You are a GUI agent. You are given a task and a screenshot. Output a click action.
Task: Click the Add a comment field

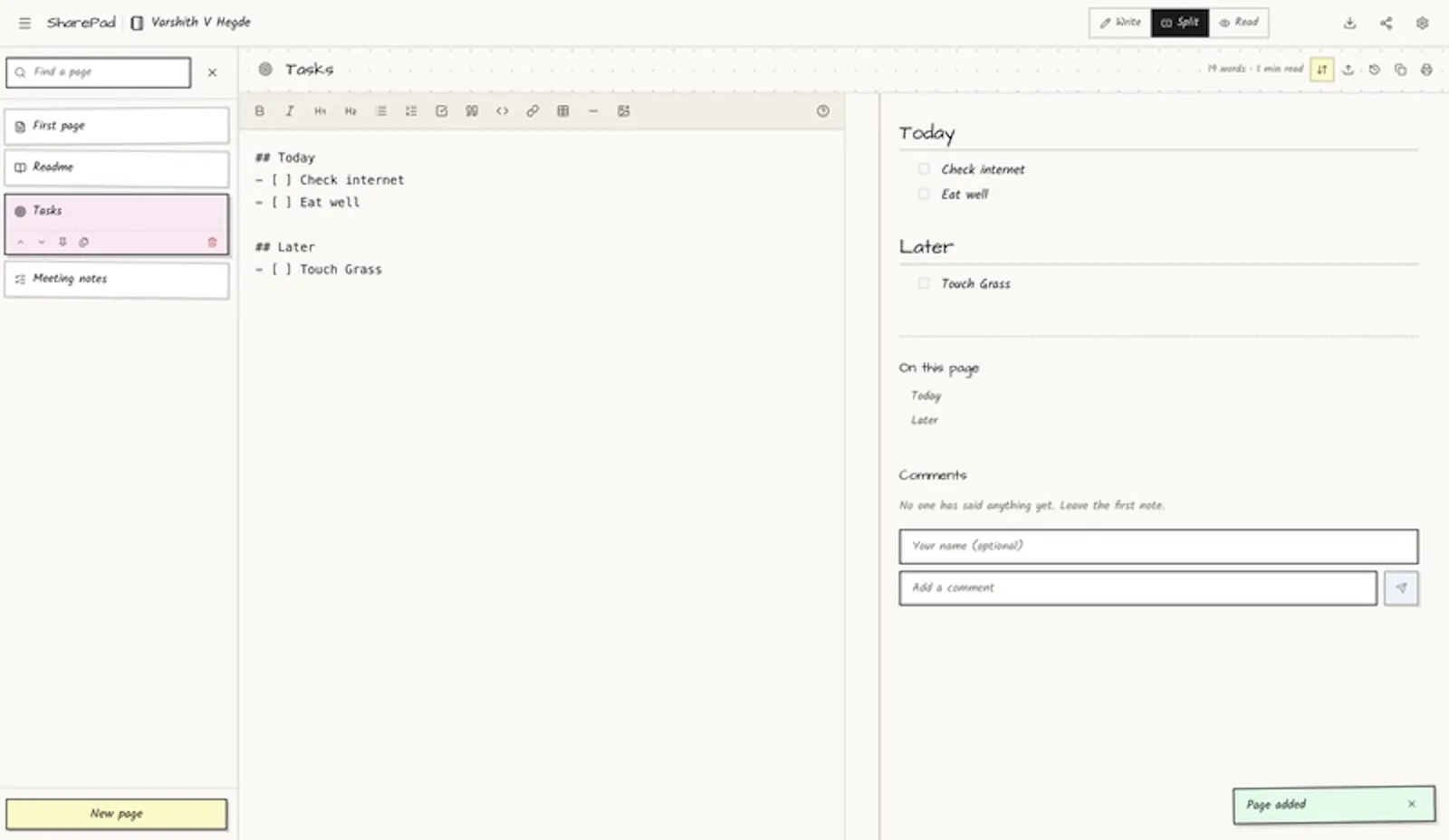1137,587
